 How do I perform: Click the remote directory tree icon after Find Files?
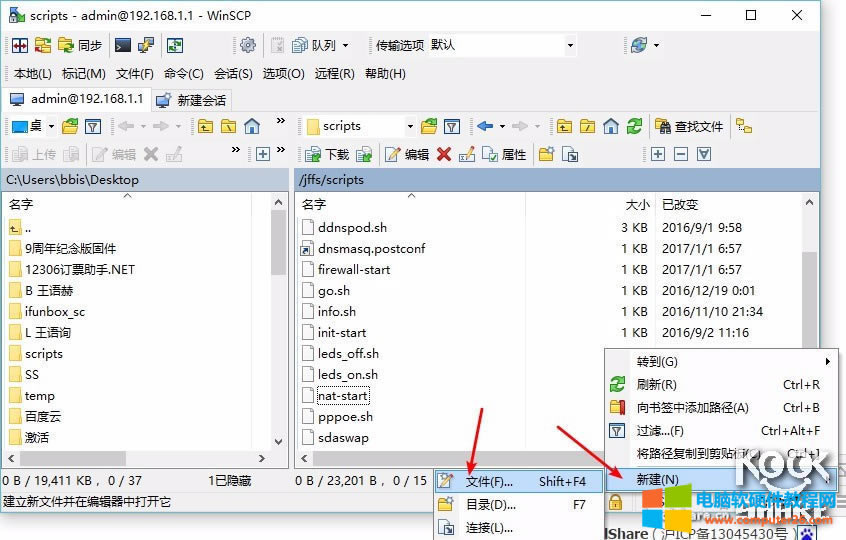[x=744, y=127]
